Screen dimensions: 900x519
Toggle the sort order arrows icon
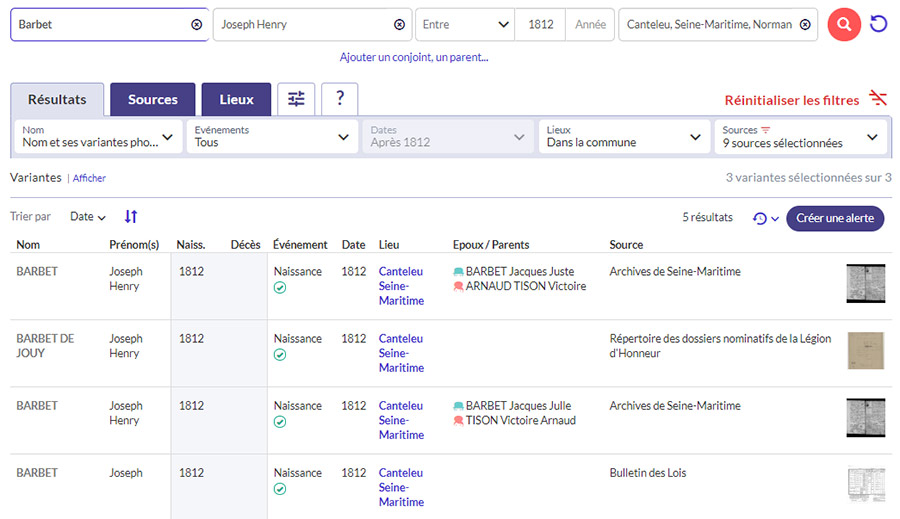coord(131,217)
